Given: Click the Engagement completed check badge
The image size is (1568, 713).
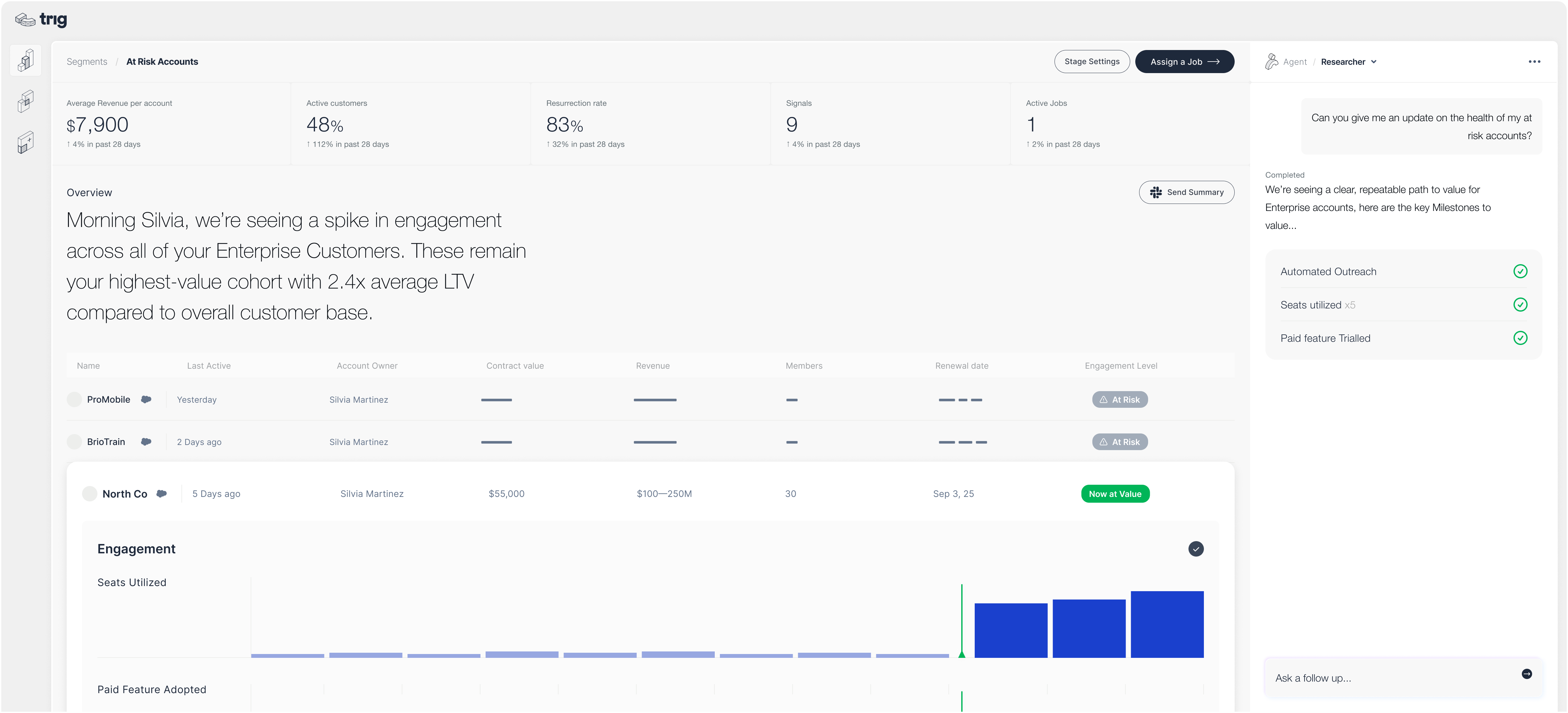Looking at the screenshot, I should (x=1196, y=549).
